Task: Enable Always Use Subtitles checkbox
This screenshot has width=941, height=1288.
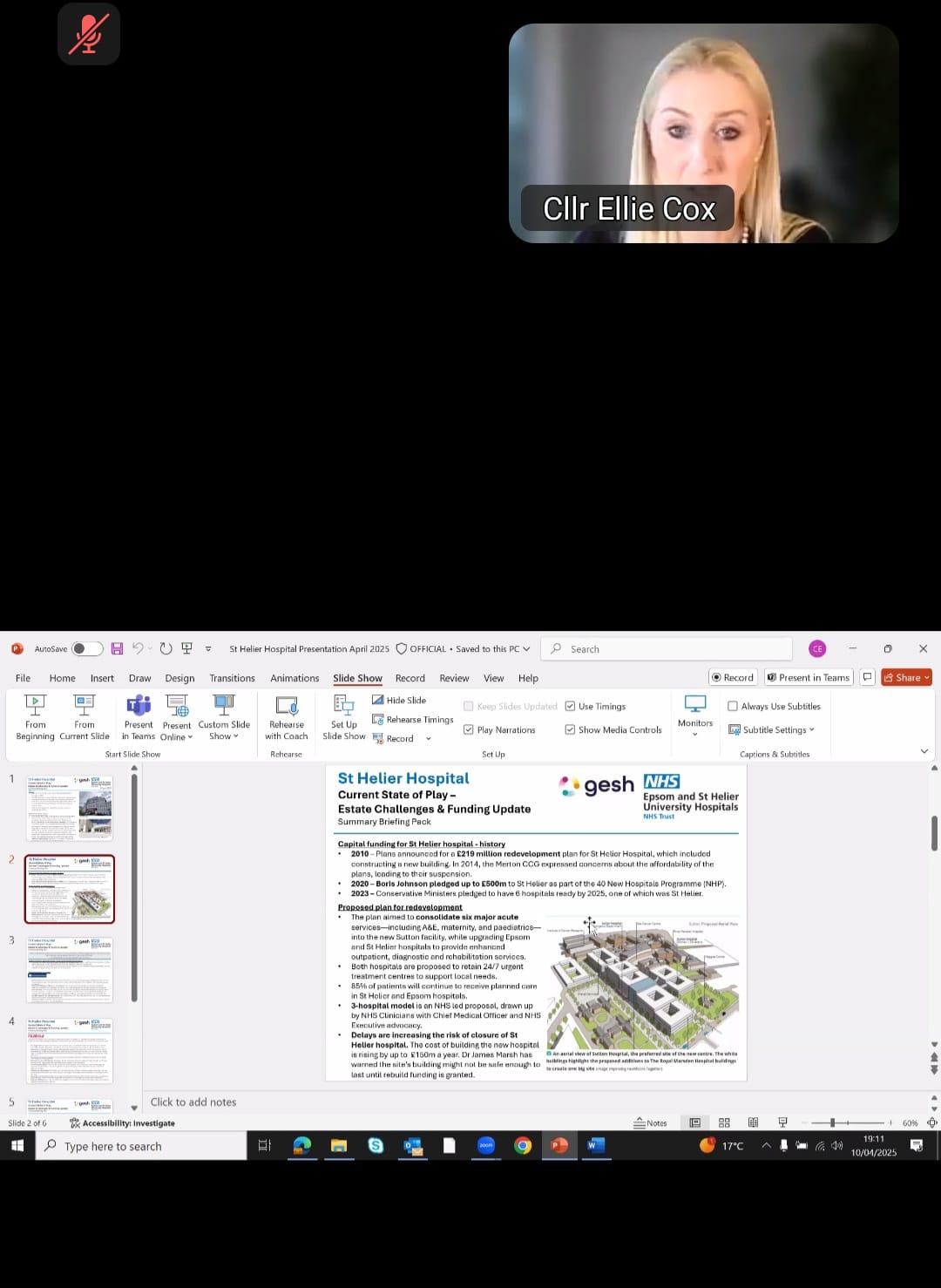Action: [x=733, y=707]
